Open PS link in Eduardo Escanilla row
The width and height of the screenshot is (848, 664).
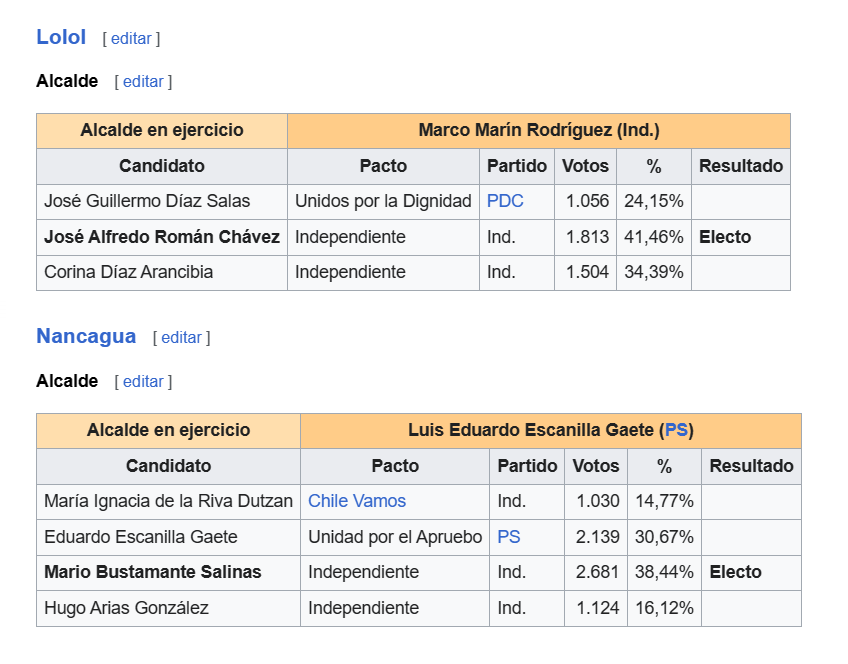click(508, 537)
